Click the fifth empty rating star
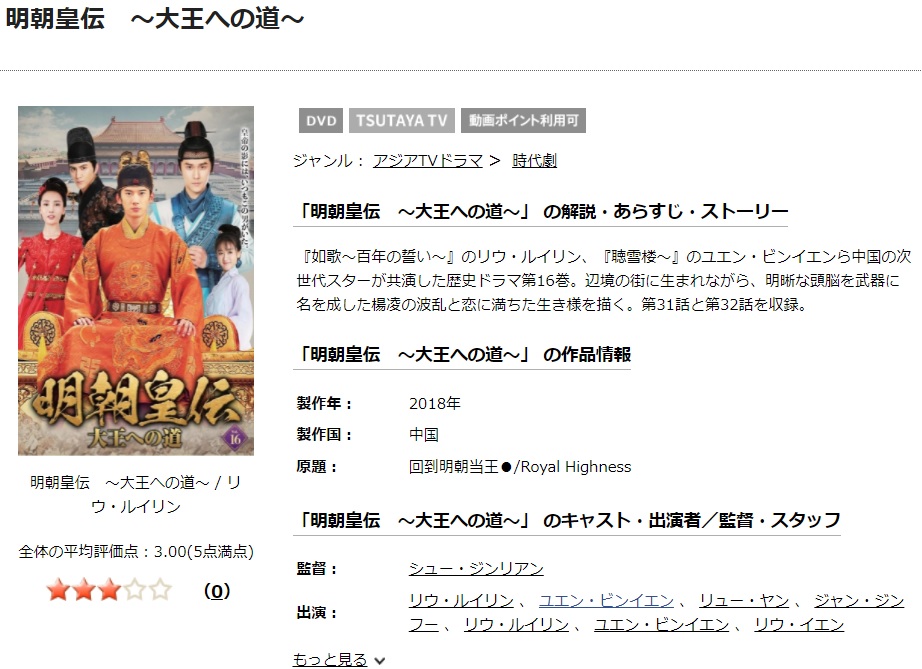The width and height of the screenshot is (922, 669). [x=160, y=590]
